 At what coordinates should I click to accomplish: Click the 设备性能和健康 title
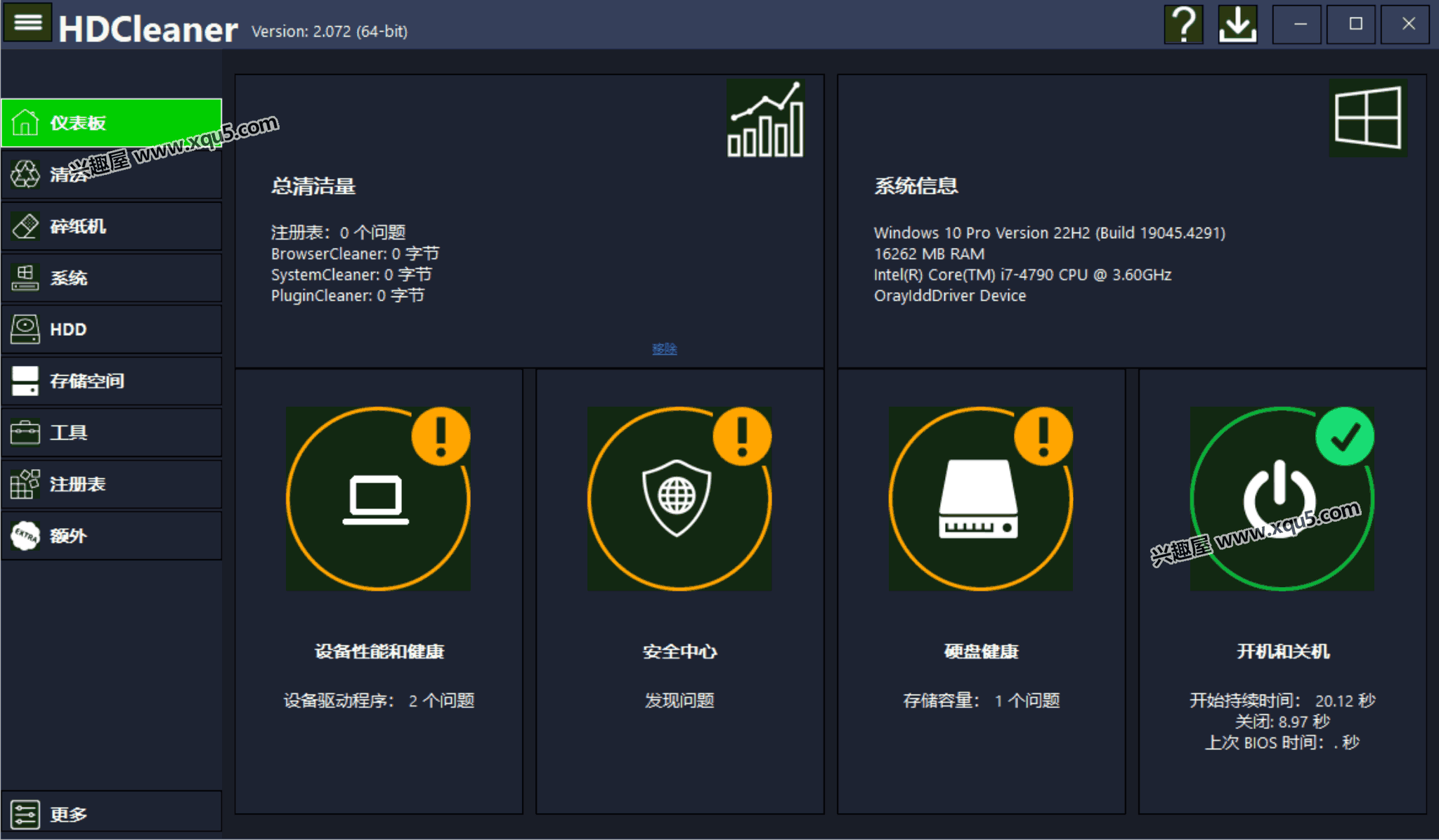click(379, 652)
